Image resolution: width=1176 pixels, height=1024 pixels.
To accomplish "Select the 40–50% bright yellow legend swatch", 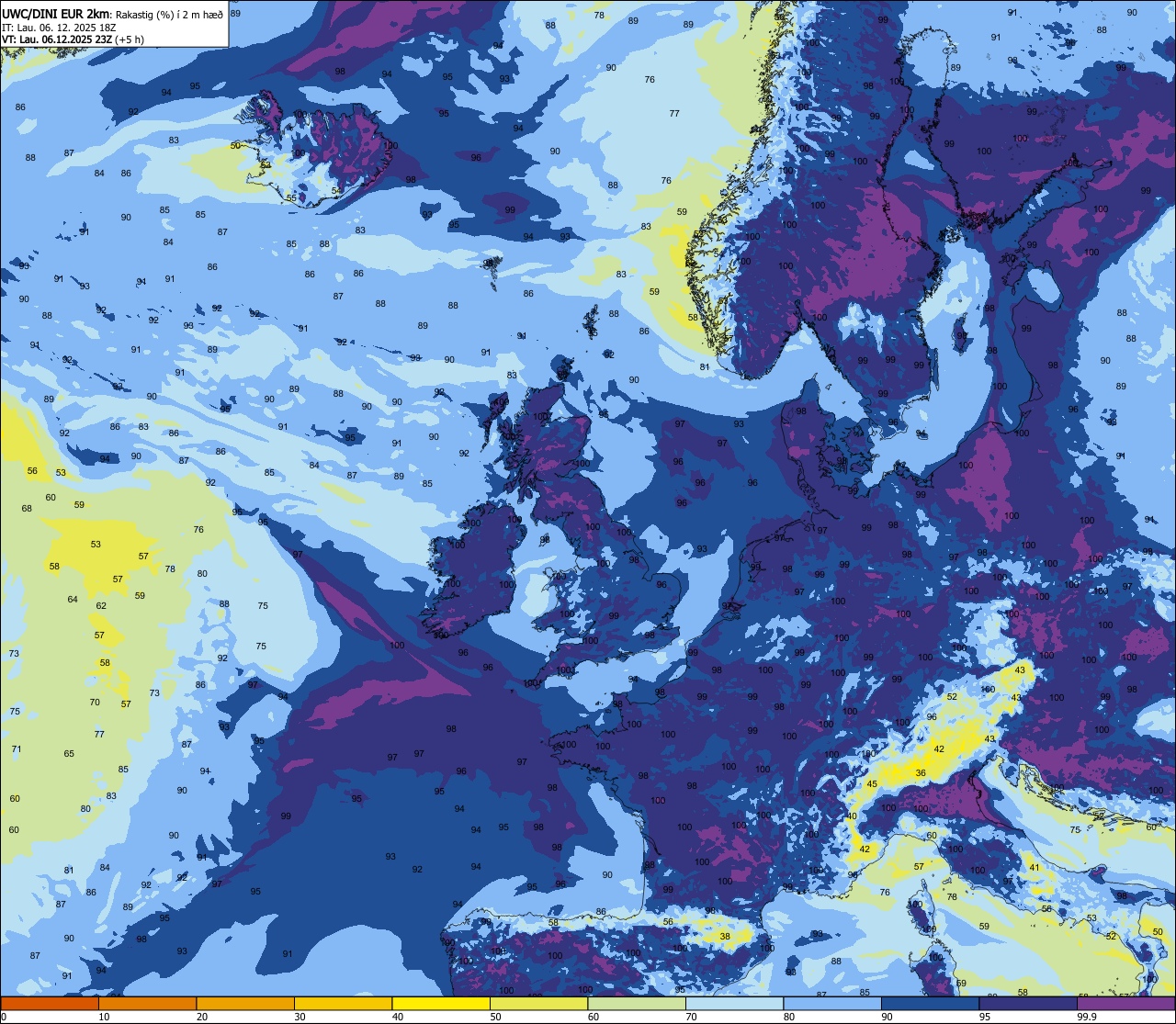I will (441, 1003).
